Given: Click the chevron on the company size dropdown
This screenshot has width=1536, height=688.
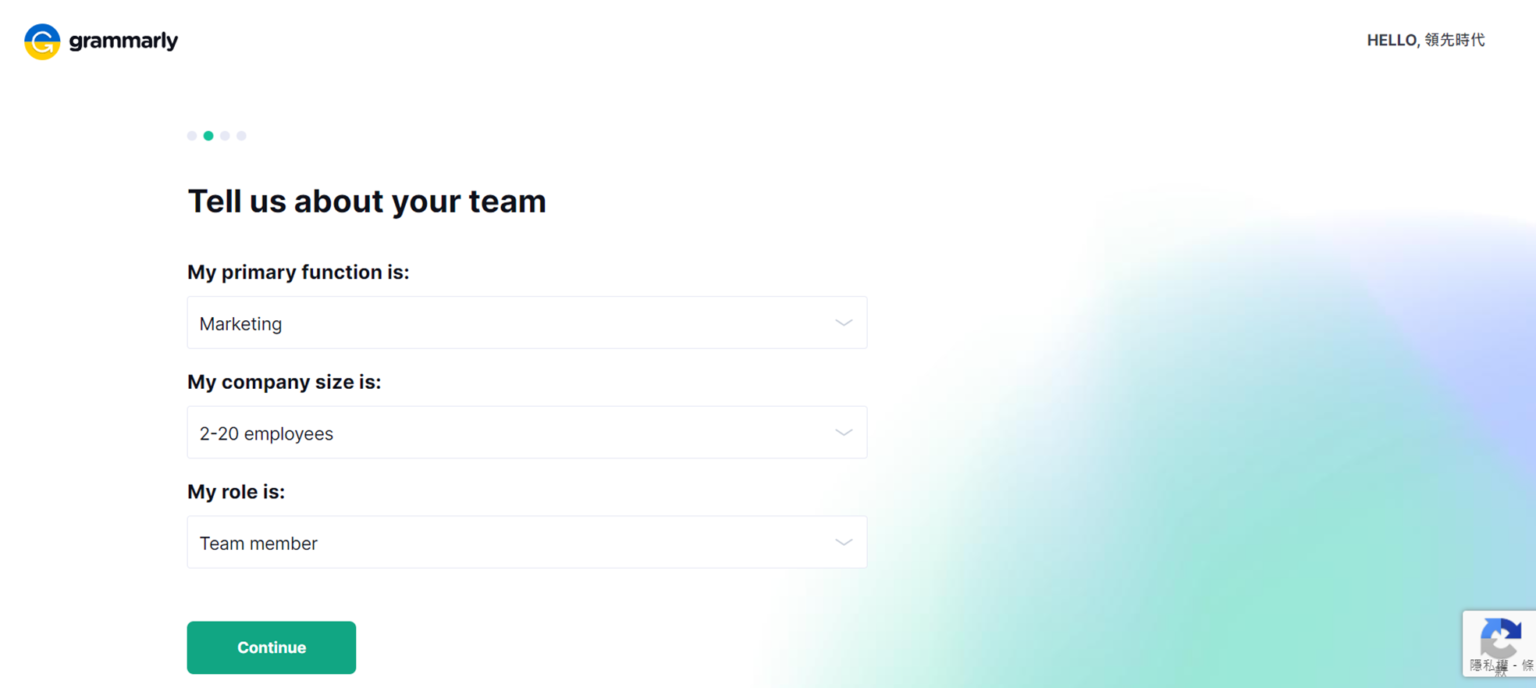Looking at the screenshot, I should pyautogui.click(x=843, y=432).
